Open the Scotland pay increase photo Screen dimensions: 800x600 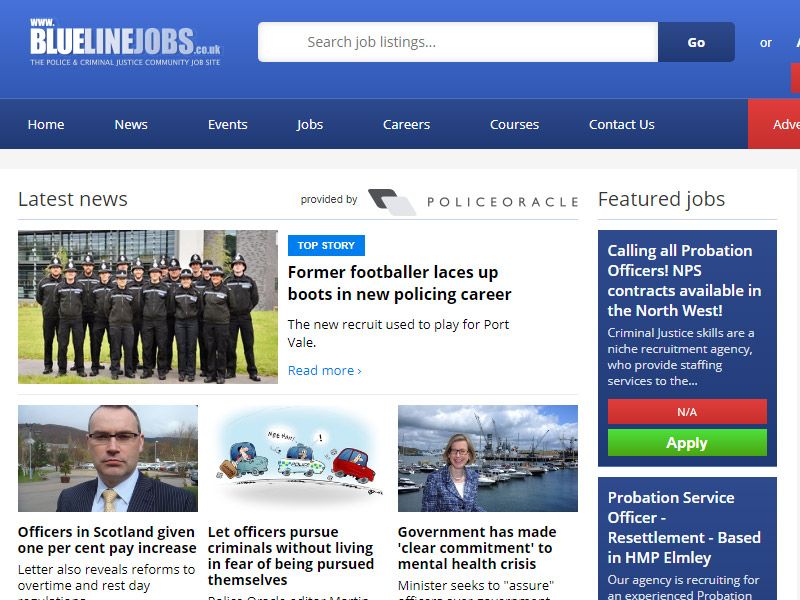pos(108,458)
